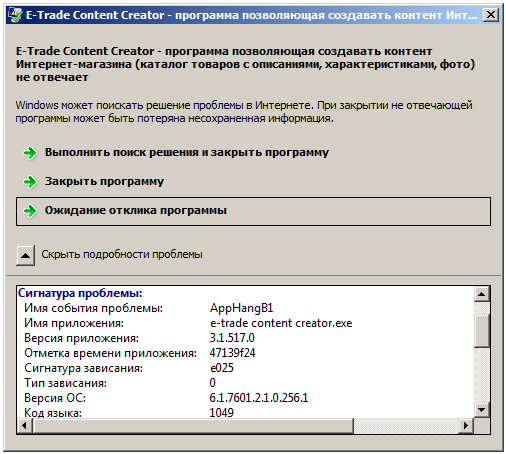Click the 'Тип зависания:' label
Image resolution: width=506 pixels, height=454 pixels.
(x=65, y=383)
